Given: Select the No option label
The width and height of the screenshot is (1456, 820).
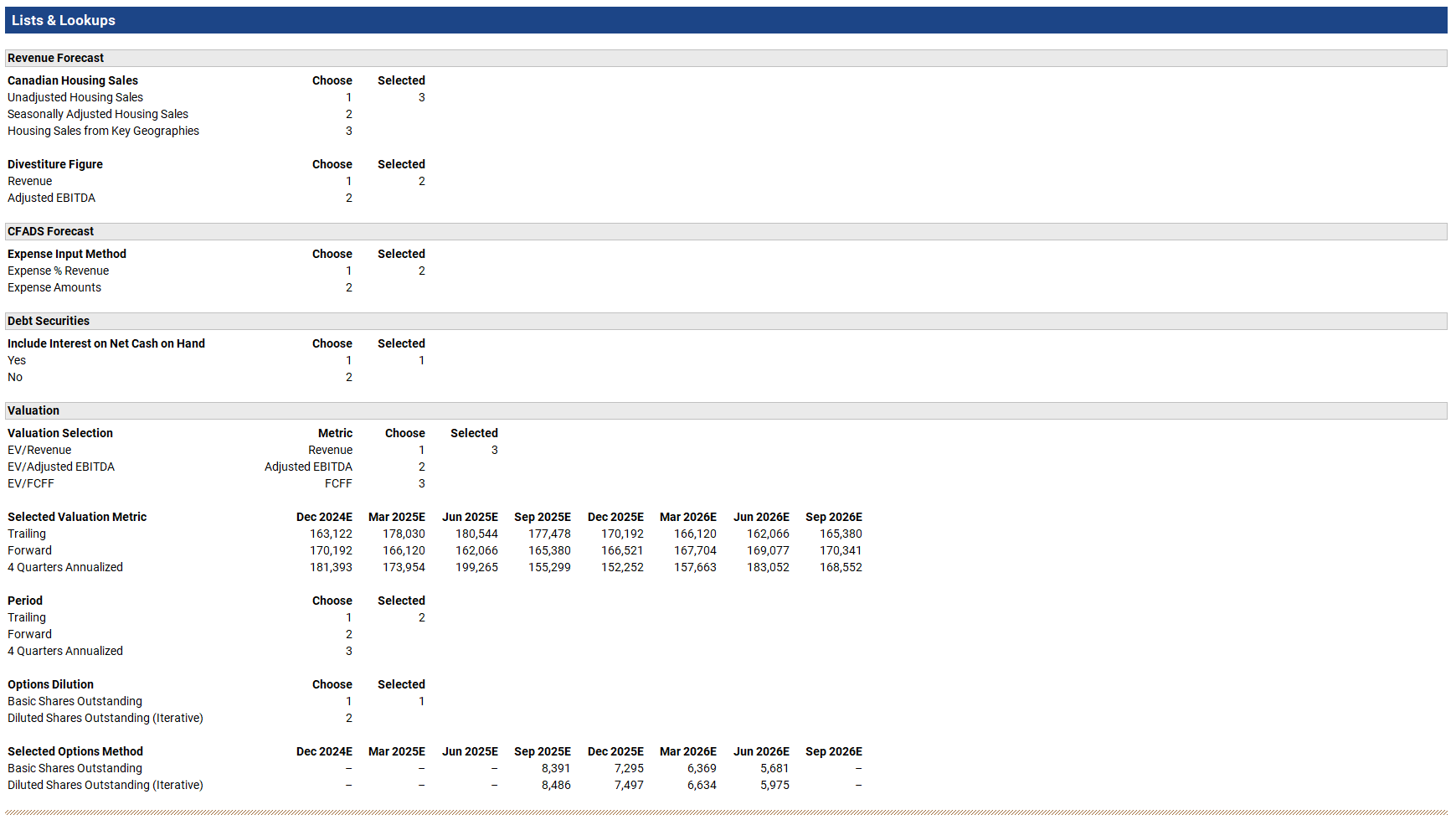Looking at the screenshot, I should pyautogui.click(x=15, y=377).
